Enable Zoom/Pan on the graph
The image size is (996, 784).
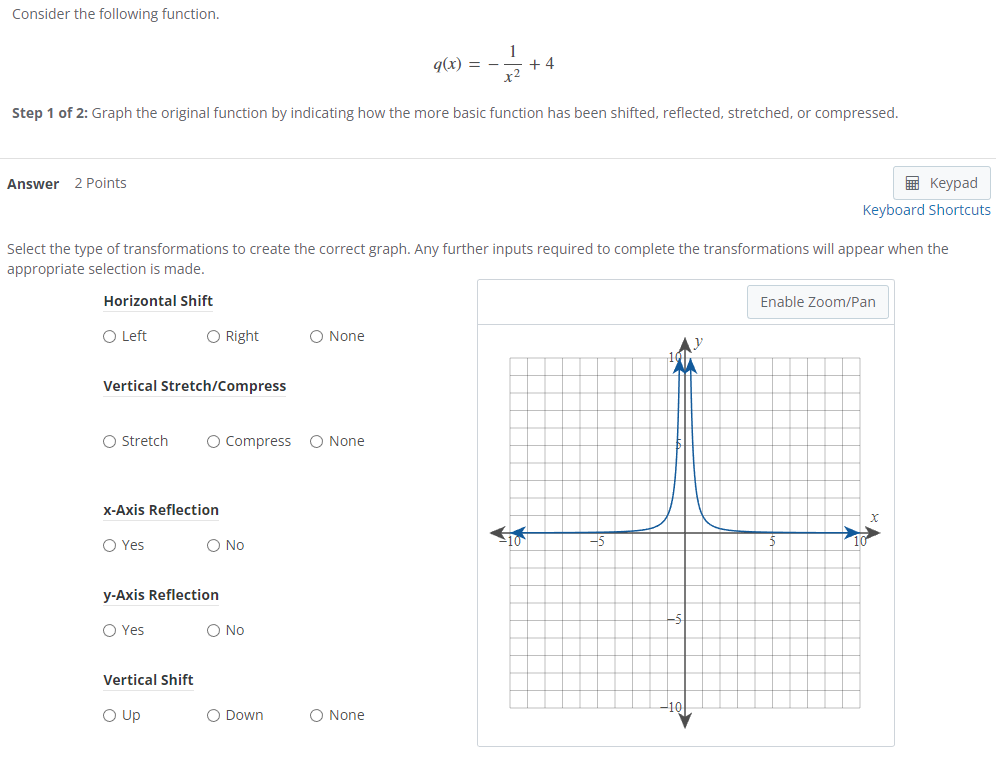point(817,301)
